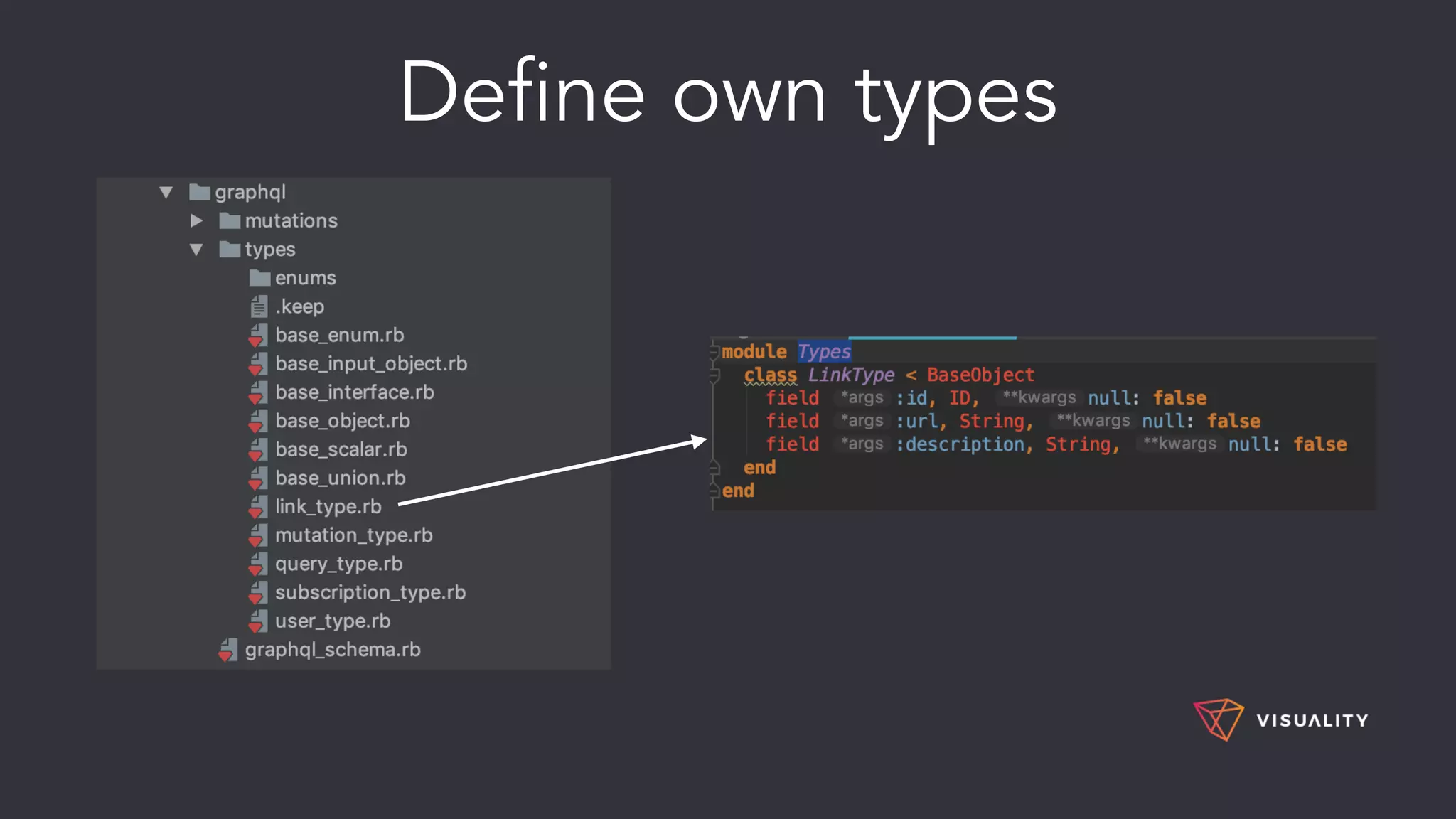Click the base_enum.rb Ruby file icon
This screenshot has width=1456, height=819.
[258, 335]
